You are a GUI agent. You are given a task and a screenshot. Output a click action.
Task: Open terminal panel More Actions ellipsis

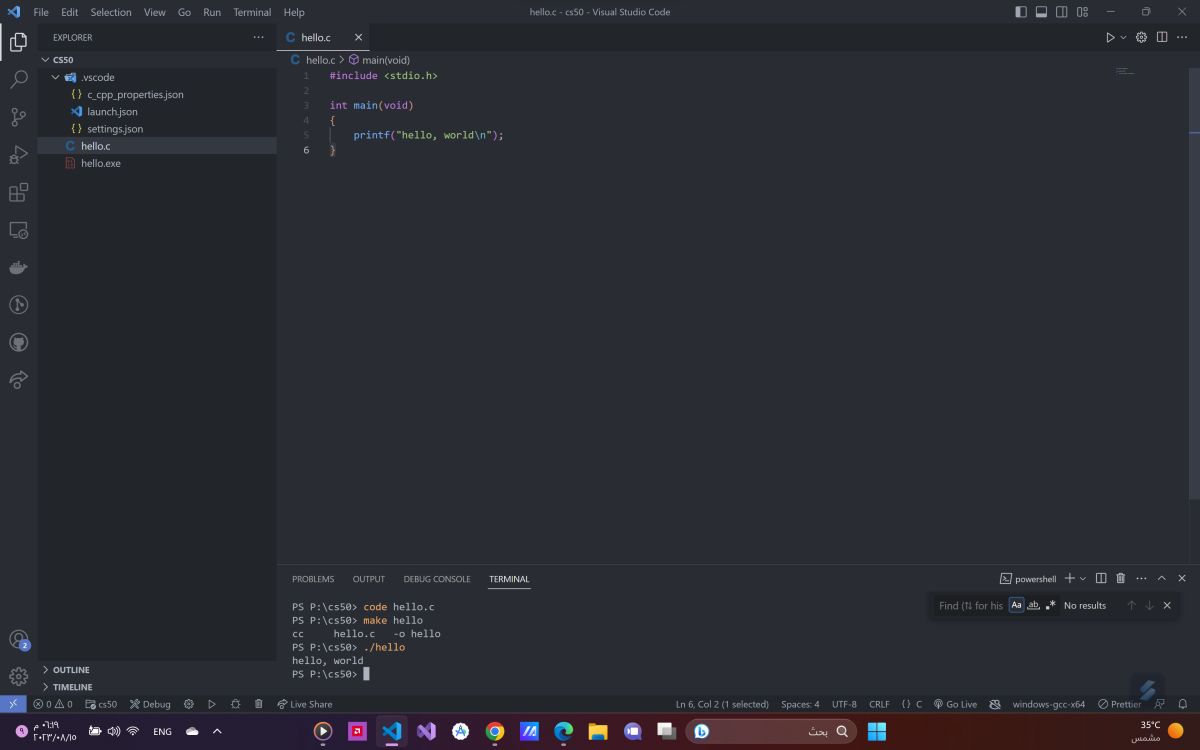pyautogui.click(x=1141, y=578)
